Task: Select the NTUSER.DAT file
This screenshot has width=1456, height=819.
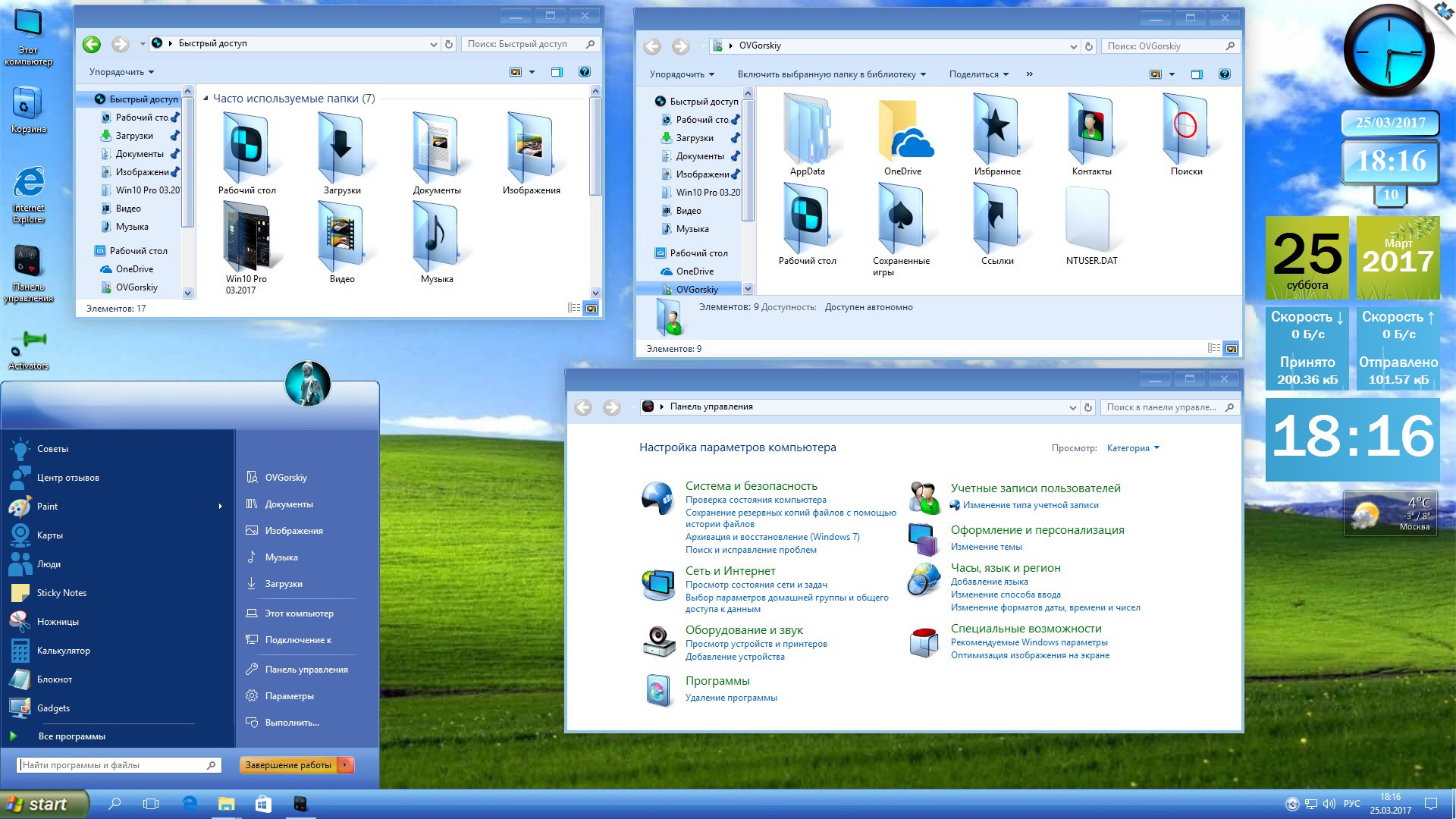Action: [1091, 225]
